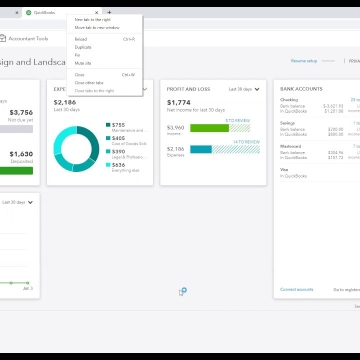Click the '8 TO REVIEW' income link
Image resolution: width=360 pixels, height=360 pixels.
238,120
